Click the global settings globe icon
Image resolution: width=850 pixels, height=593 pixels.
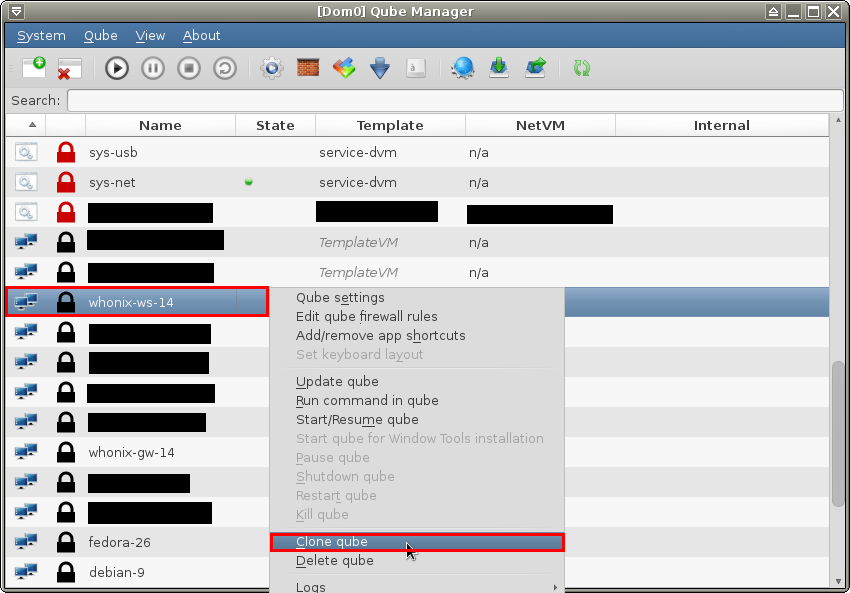click(462, 68)
